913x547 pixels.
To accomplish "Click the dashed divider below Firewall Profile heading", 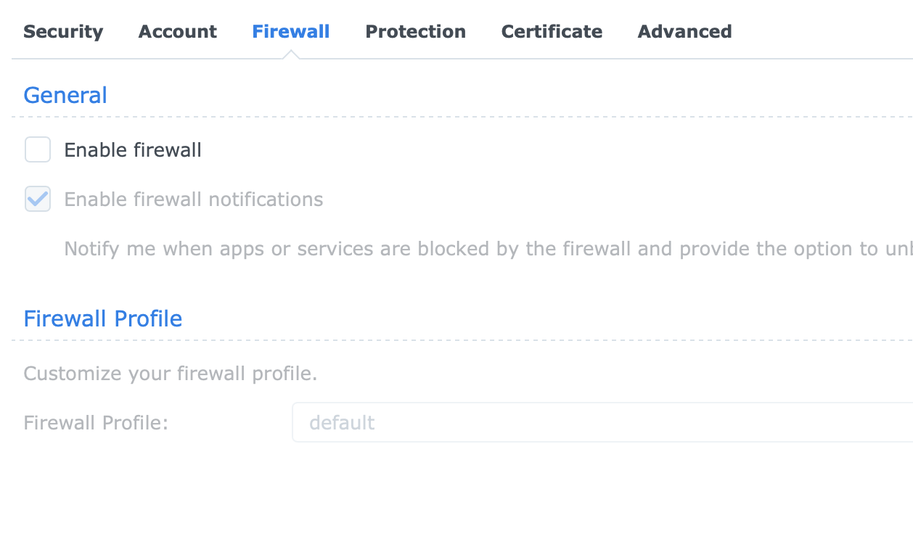I will coord(460,341).
